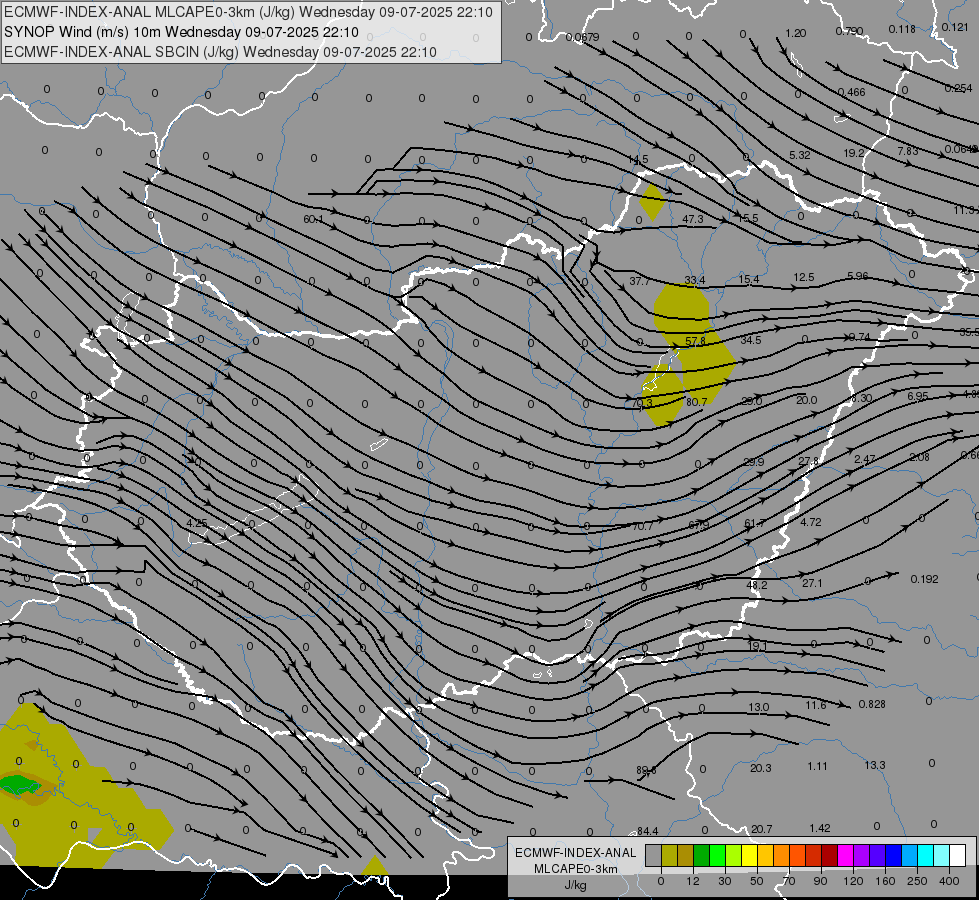This screenshot has height=900, width=979.
Task: Click the map value 27.1
Action: (812, 583)
